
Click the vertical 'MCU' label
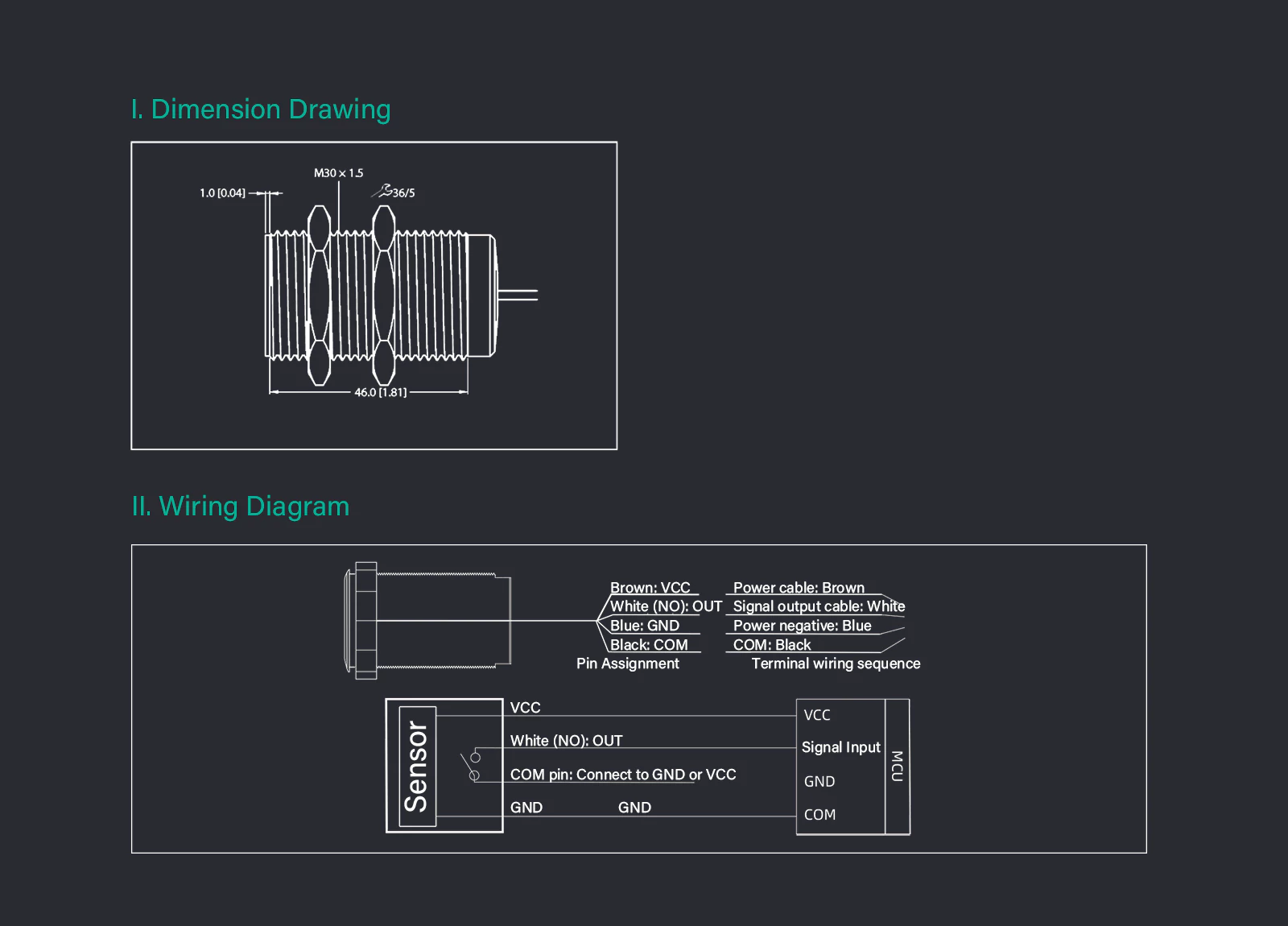point(897,766)
